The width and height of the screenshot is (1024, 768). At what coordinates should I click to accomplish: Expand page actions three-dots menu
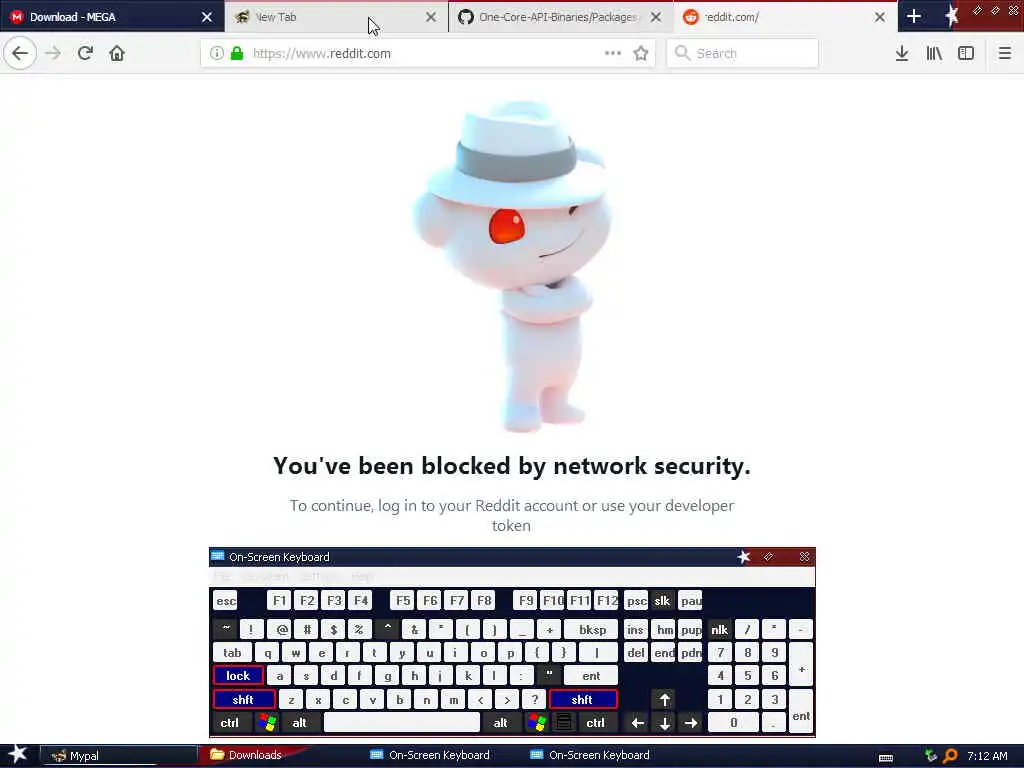(613, 54)
